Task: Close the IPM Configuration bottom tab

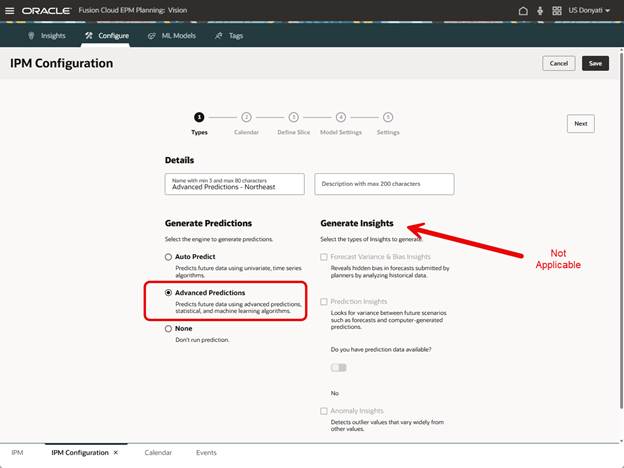Action: pyautogui.click(x=116, y=453)
